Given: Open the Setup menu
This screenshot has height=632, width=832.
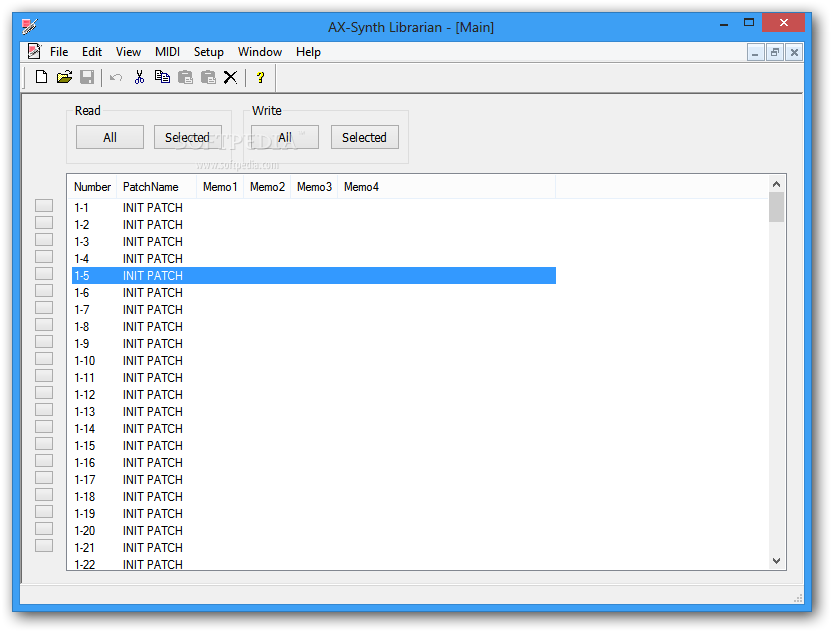Looking at the screenshot, I should 209,52.
